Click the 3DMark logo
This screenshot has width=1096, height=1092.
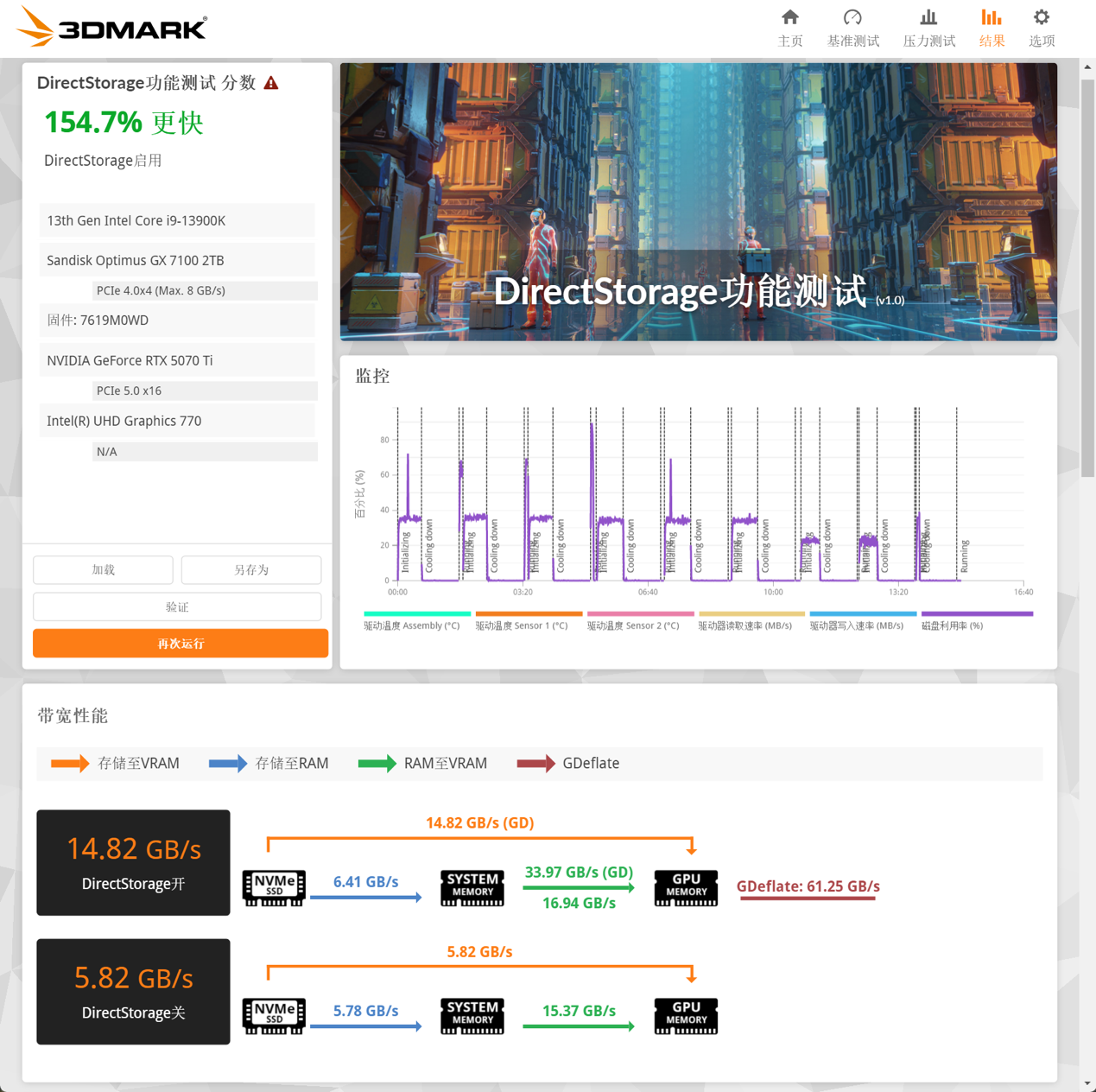pos(112,27)
